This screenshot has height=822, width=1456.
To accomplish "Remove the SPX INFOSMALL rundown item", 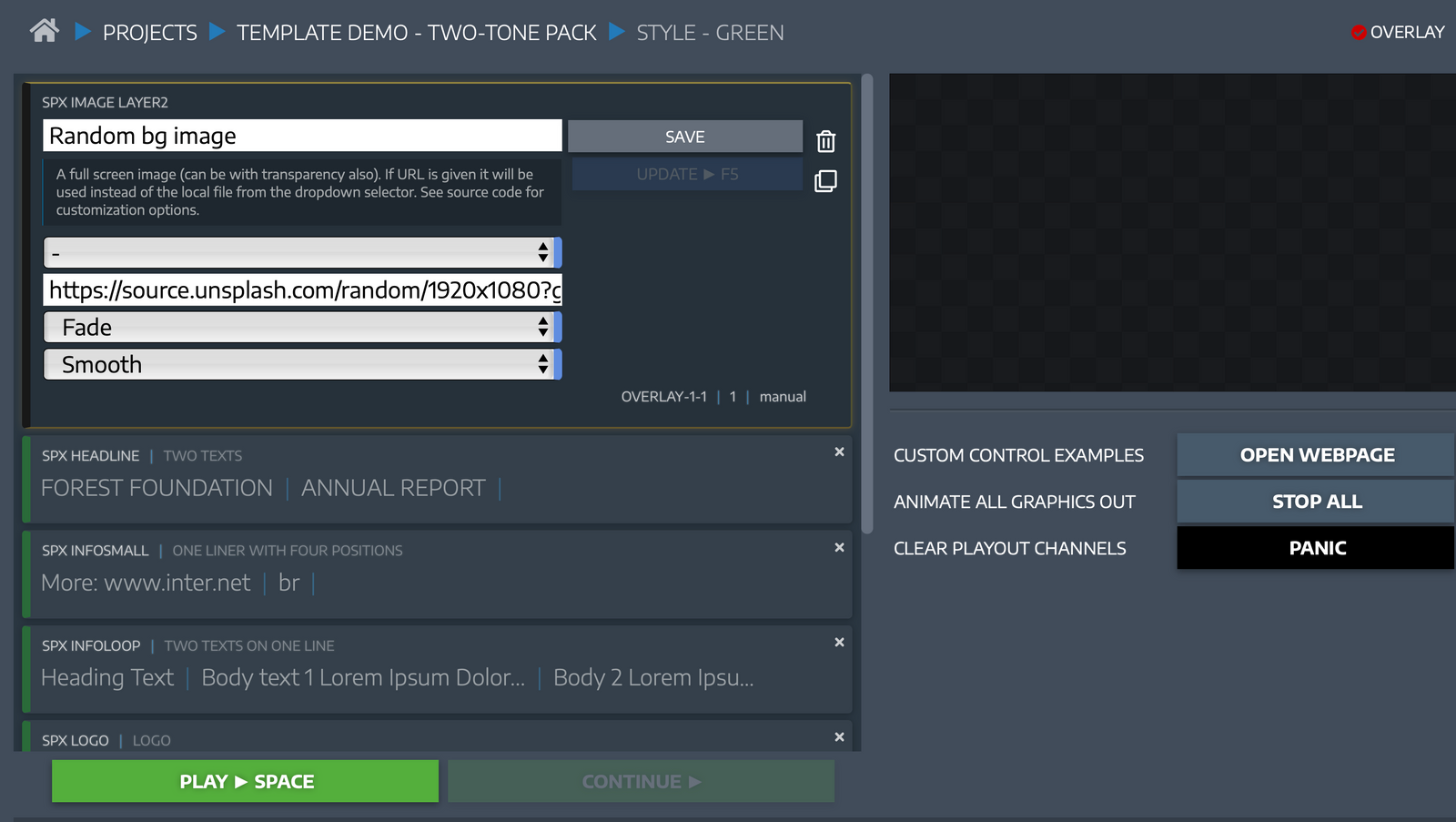I will click(839, 547).
